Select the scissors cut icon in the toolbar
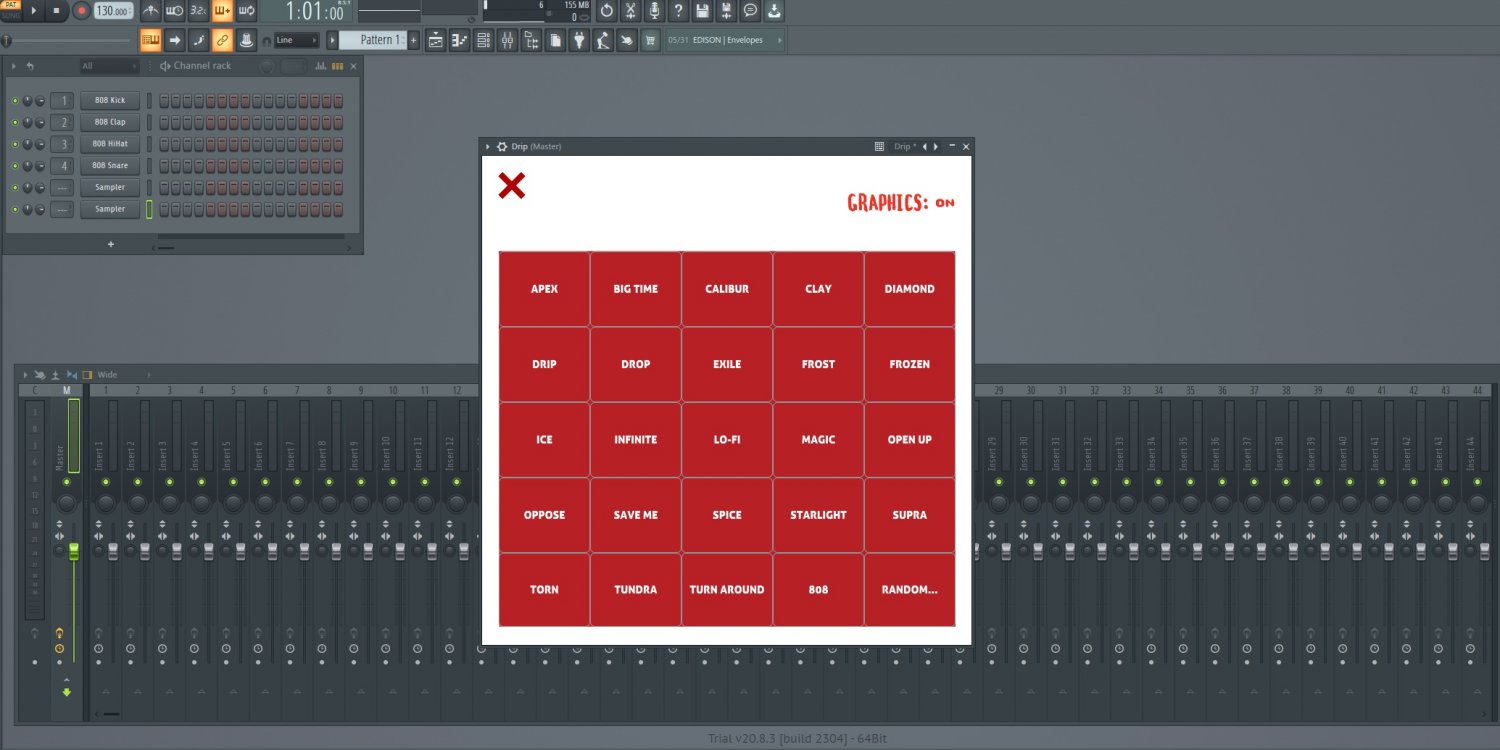Screen dimensions: 1500x750 632,11
